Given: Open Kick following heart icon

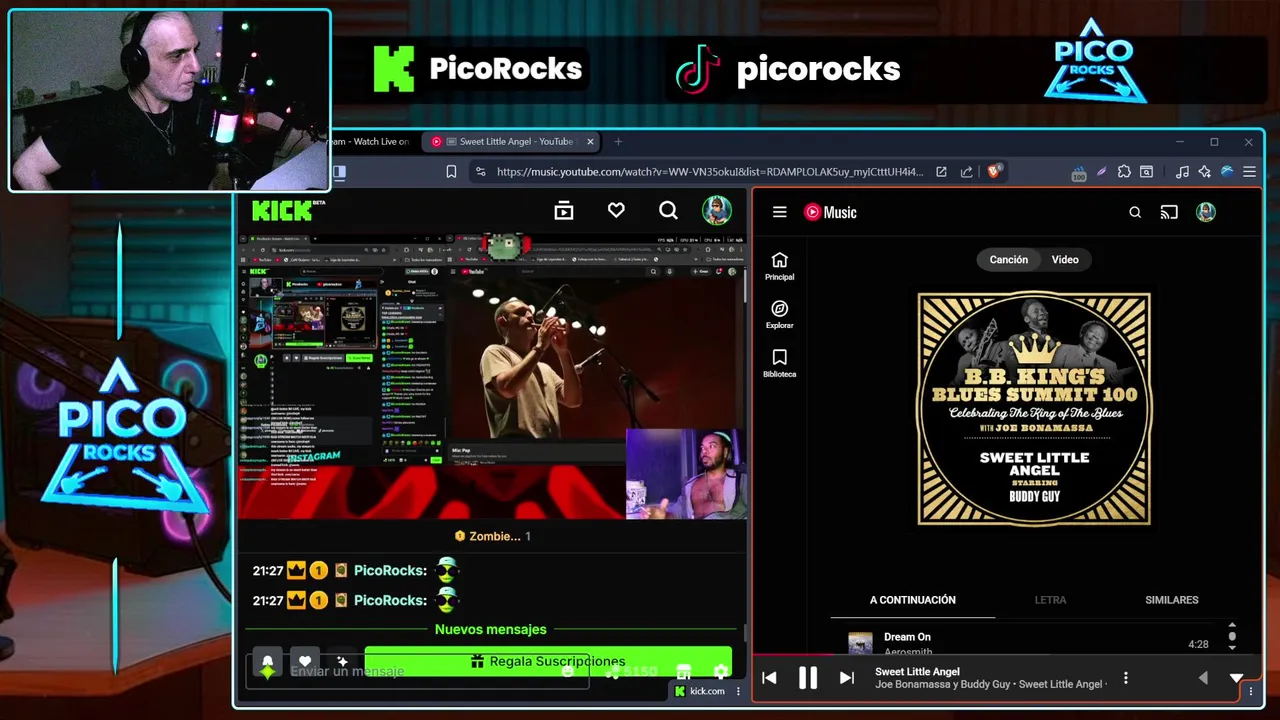Looking at the screenshot, I should (x=616, y=210).
